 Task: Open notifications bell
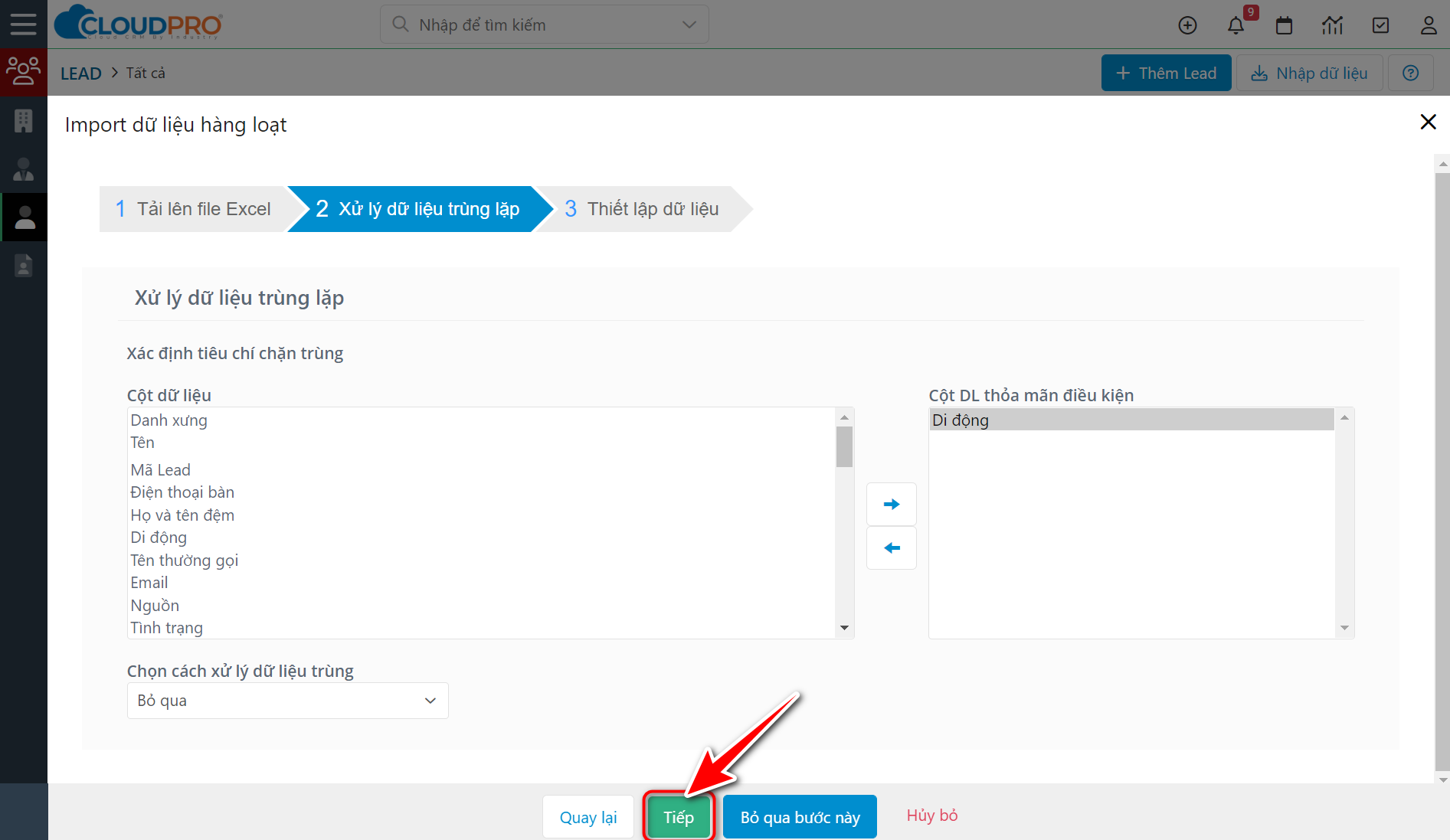coord(1236,25)
